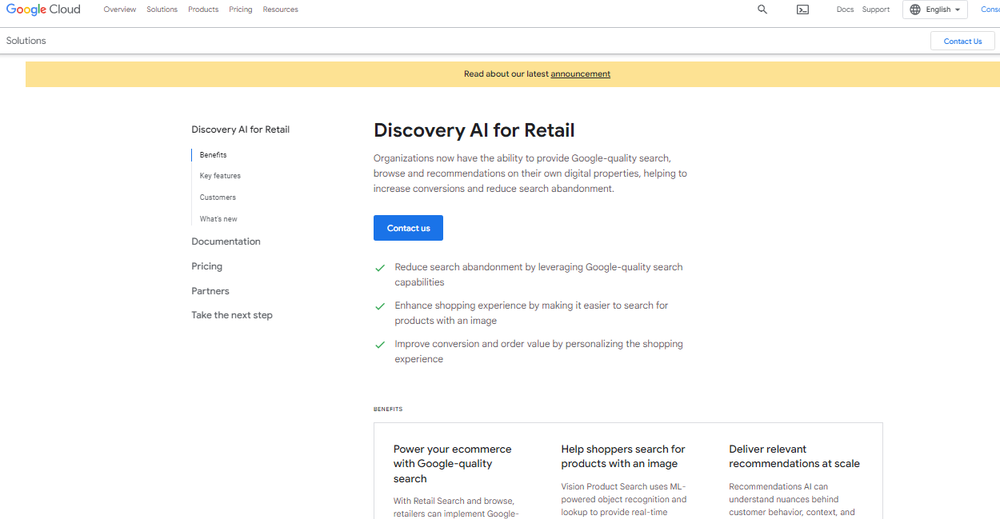This screenshot has height=519, width=1000.
Task: Jump to Benefits sidebar section
Action: (x=213, y=155)
